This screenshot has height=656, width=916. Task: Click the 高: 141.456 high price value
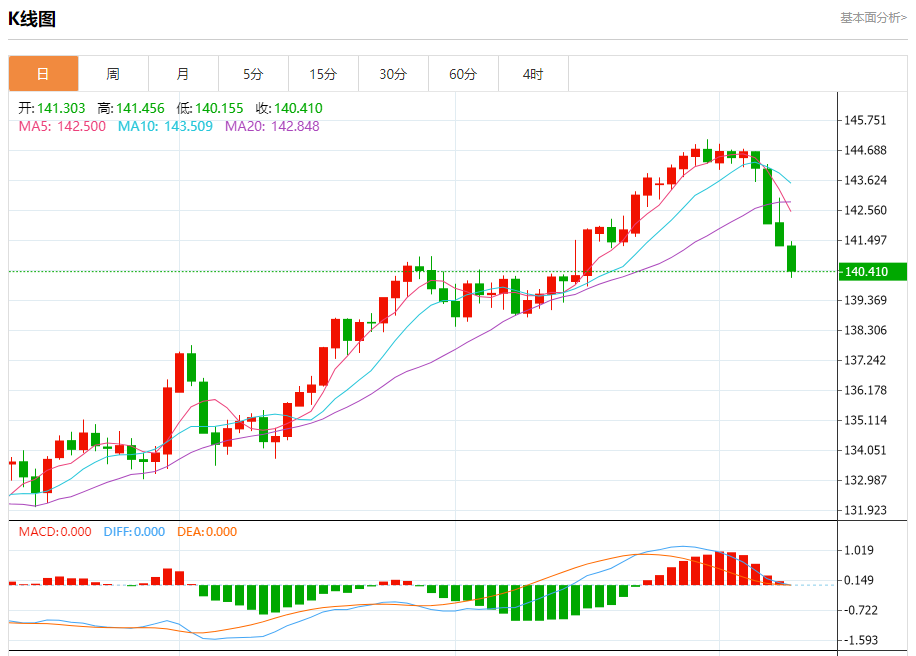click(x=131, y=108)
